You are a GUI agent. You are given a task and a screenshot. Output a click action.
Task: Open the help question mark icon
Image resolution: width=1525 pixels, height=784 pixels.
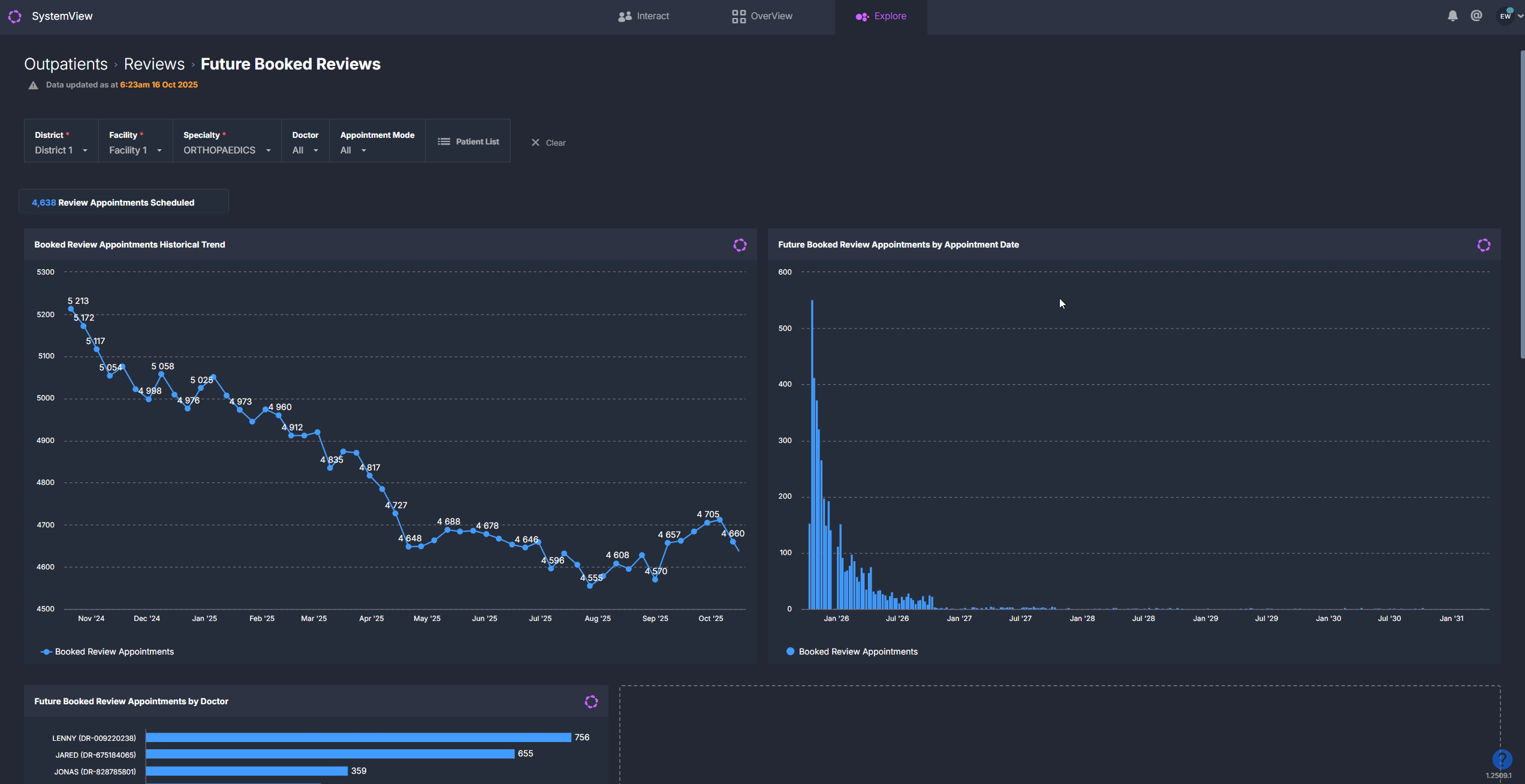[1502, 759]
